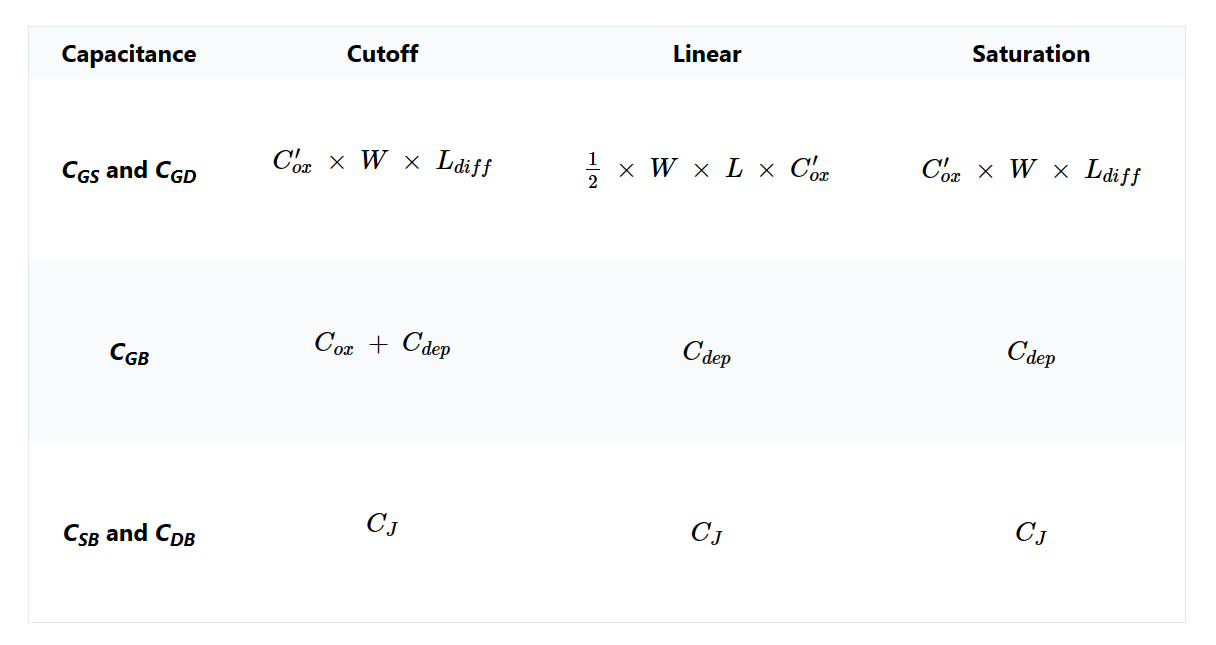Click the fraction one-half in Linear formula
This screenshot has width=1216, height=645.
click(x=592, y=171)
